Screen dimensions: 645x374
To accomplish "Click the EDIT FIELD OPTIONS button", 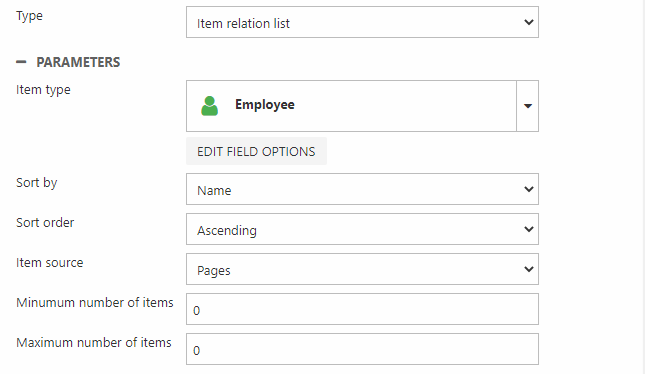I will click(x=256, y=151).
